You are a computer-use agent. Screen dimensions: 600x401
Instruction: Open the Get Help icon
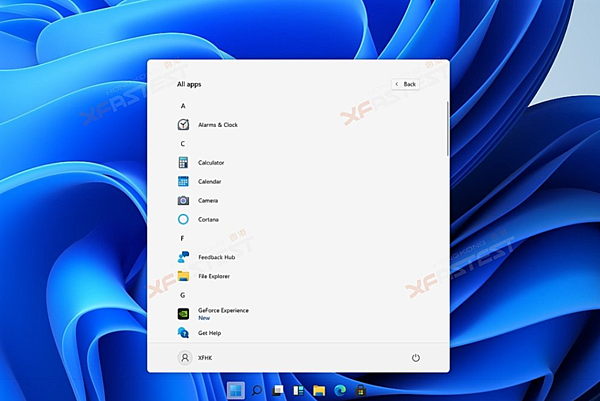point(183,333)
